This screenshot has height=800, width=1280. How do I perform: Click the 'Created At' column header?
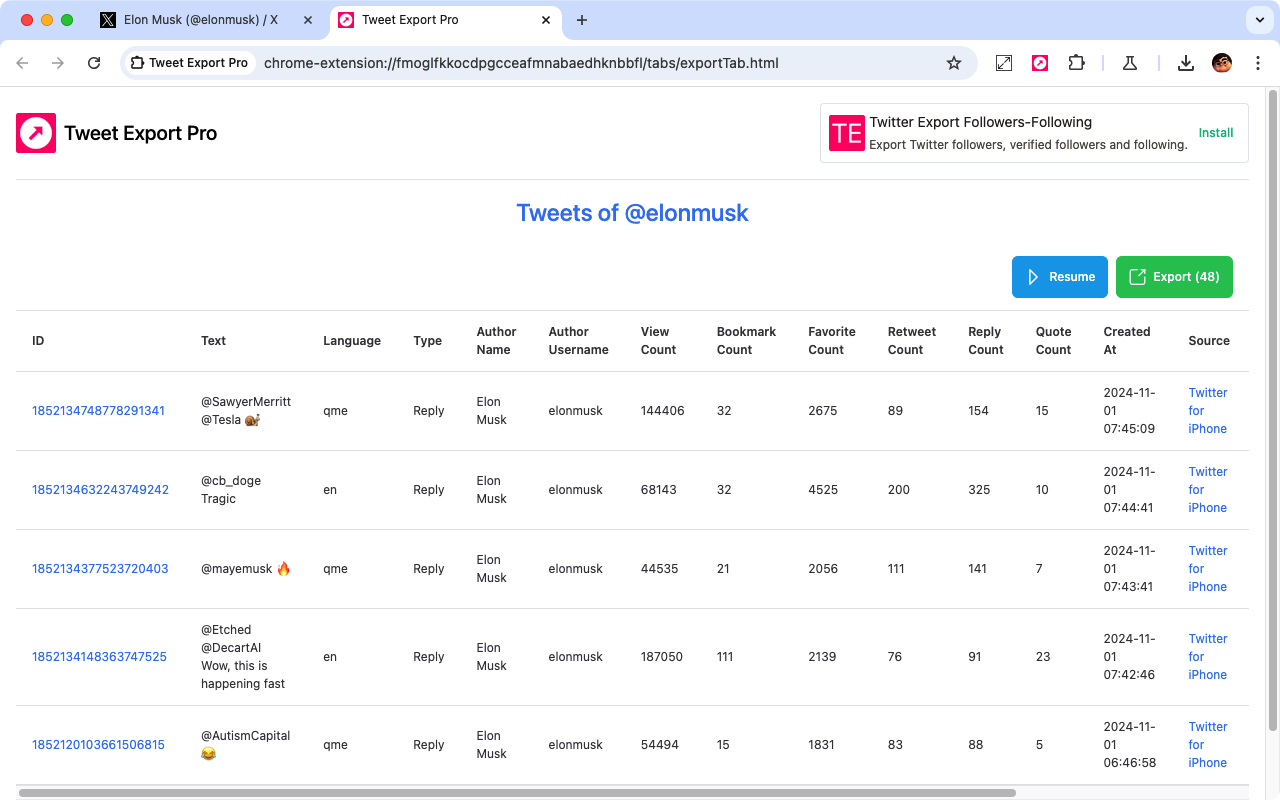click(1127, 341)
